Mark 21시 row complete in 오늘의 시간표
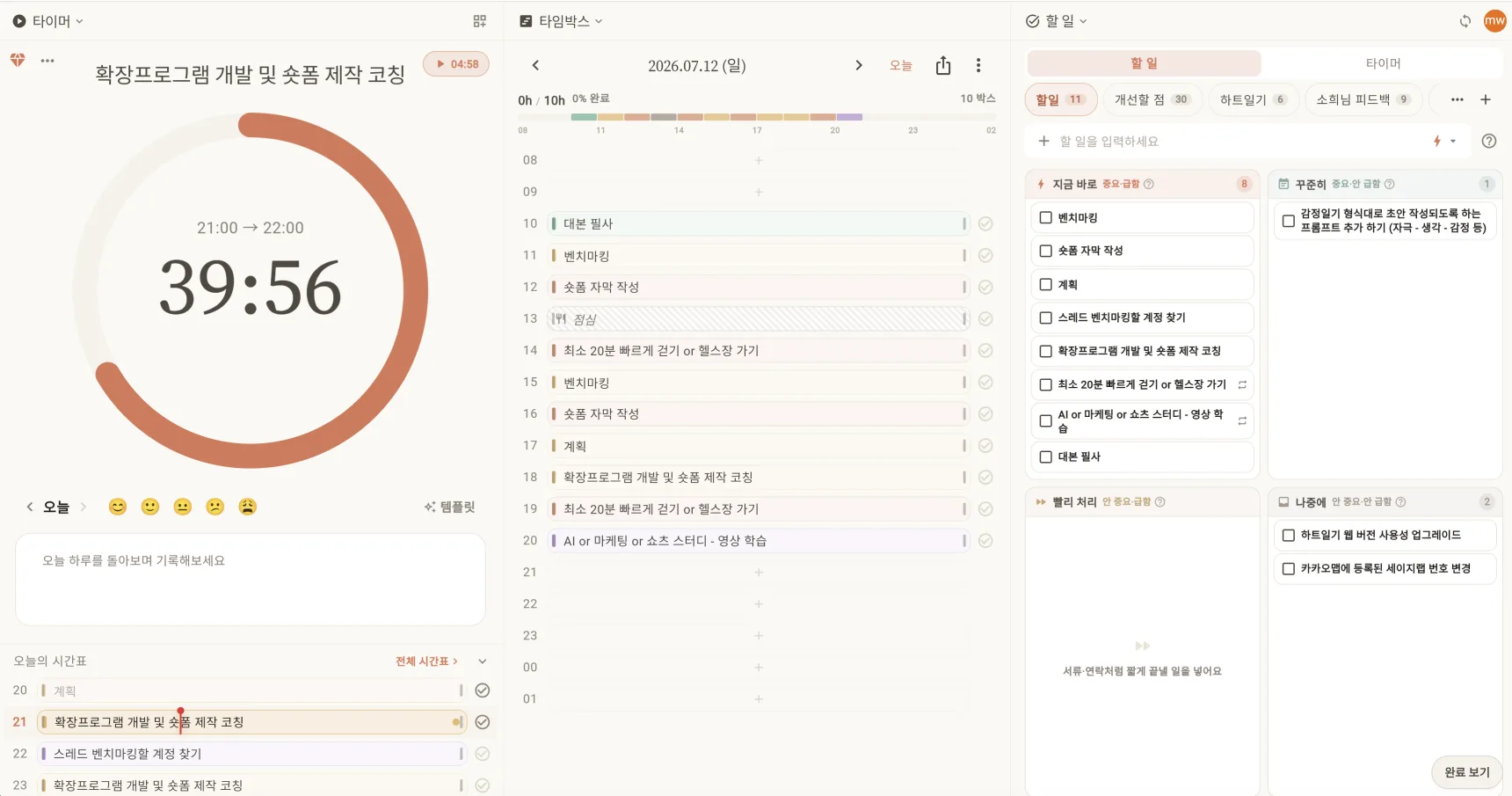The image size is (1512, 796). point(483,722)
